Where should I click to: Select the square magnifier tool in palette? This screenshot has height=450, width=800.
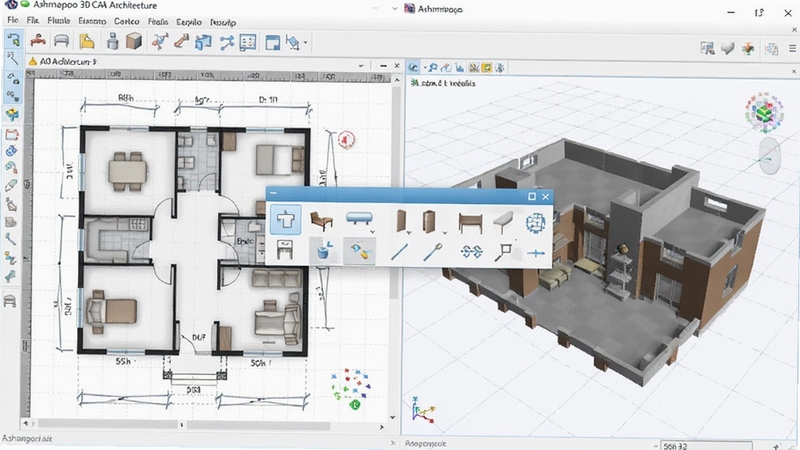point(503,252)
